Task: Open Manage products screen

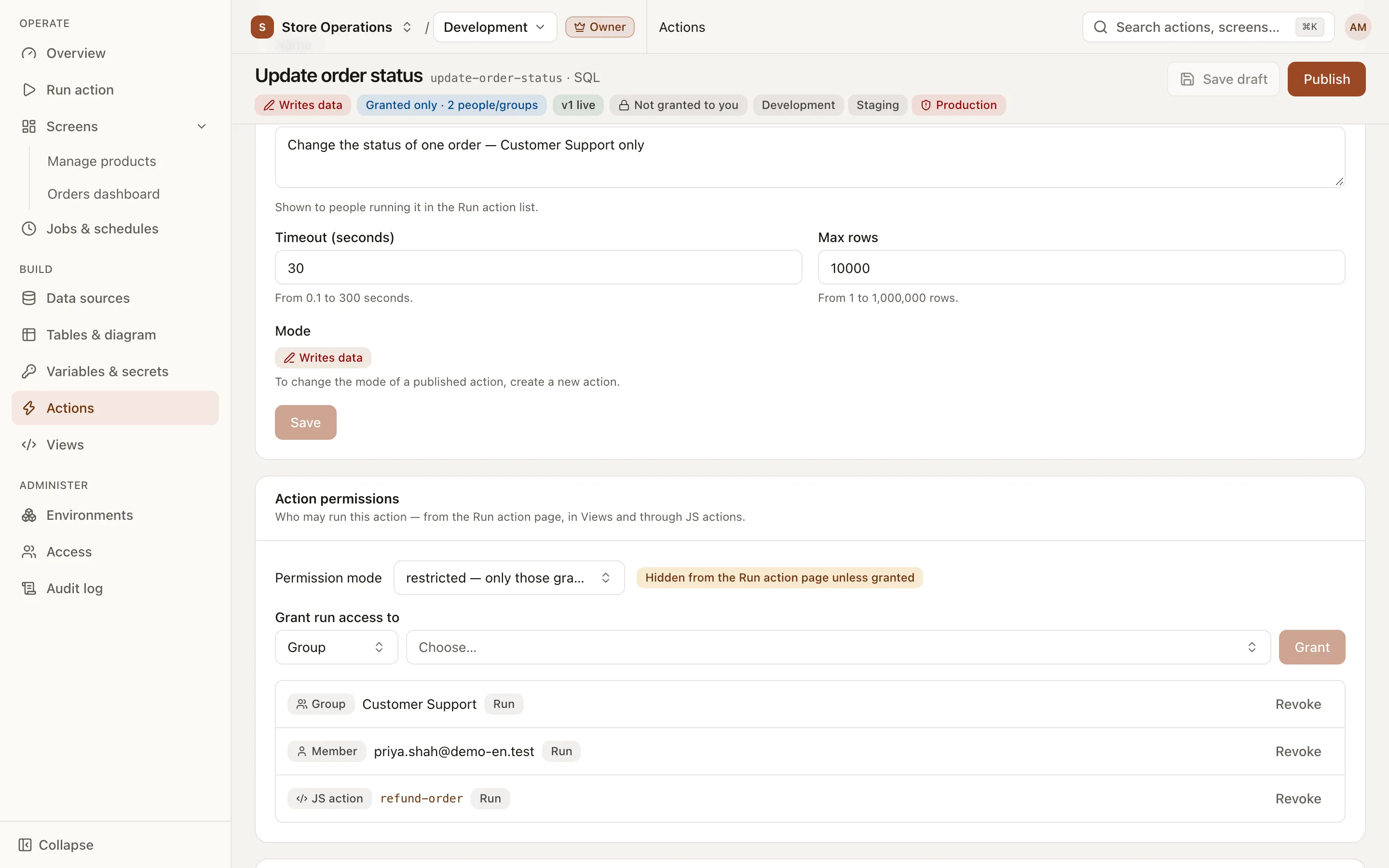Action: tap(102, 162)
